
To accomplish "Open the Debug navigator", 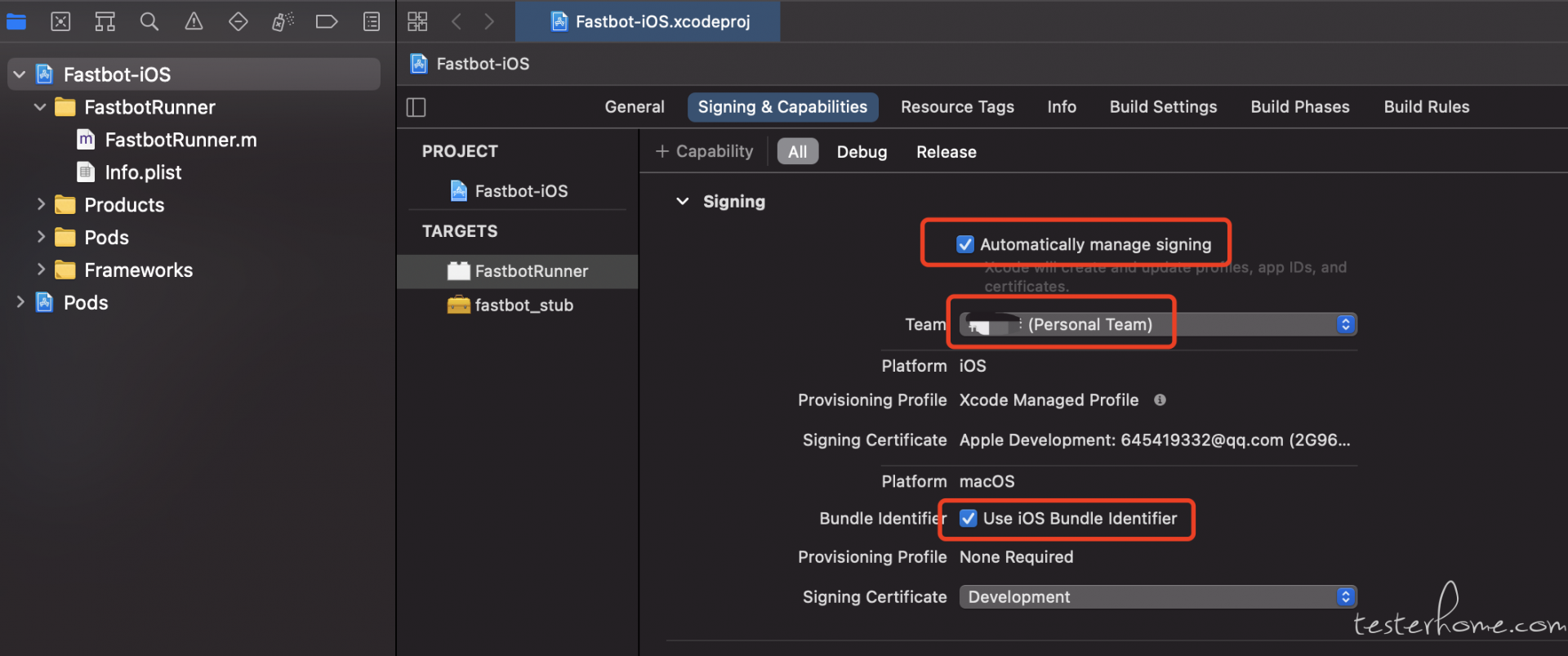I will 283,22.
